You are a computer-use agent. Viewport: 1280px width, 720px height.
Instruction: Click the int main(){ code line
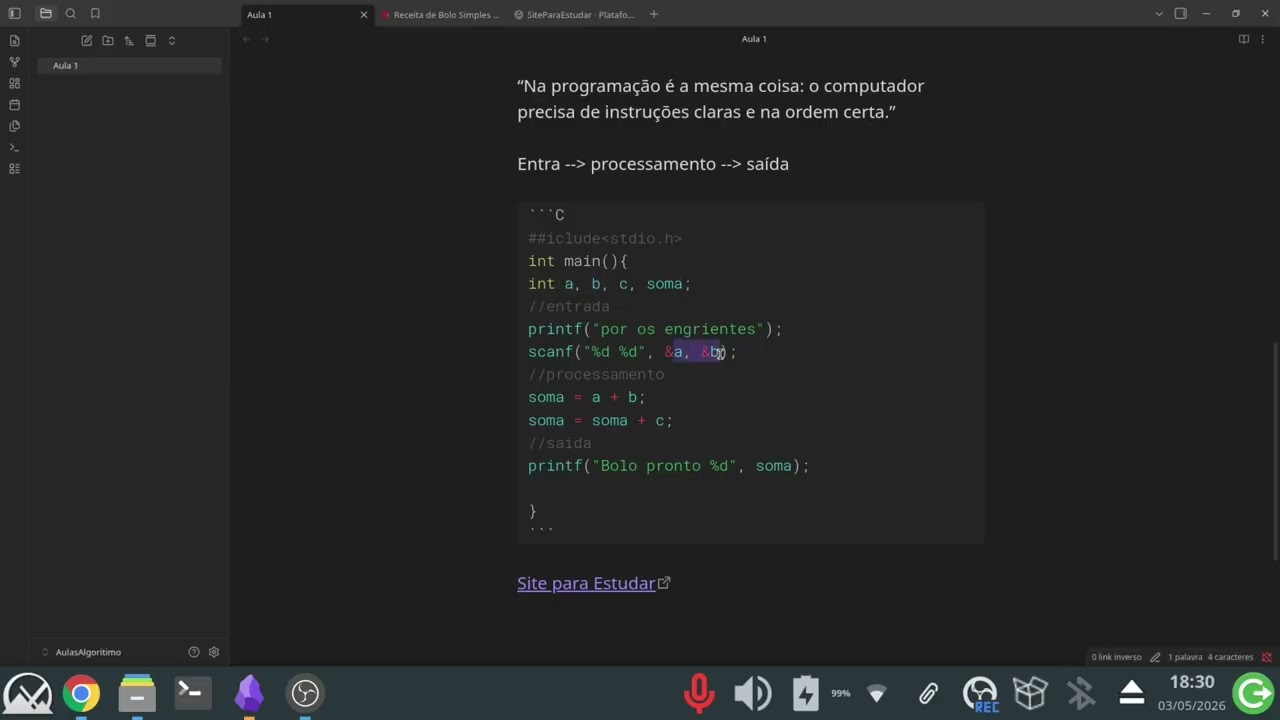(x=578, y=261)
